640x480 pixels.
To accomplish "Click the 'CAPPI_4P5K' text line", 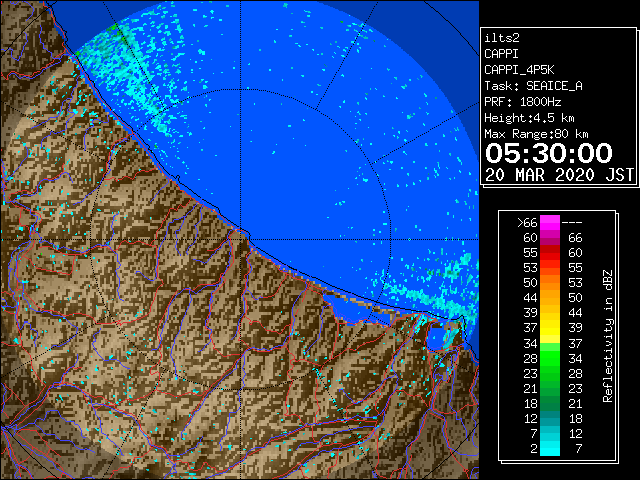I will [519, 70].
